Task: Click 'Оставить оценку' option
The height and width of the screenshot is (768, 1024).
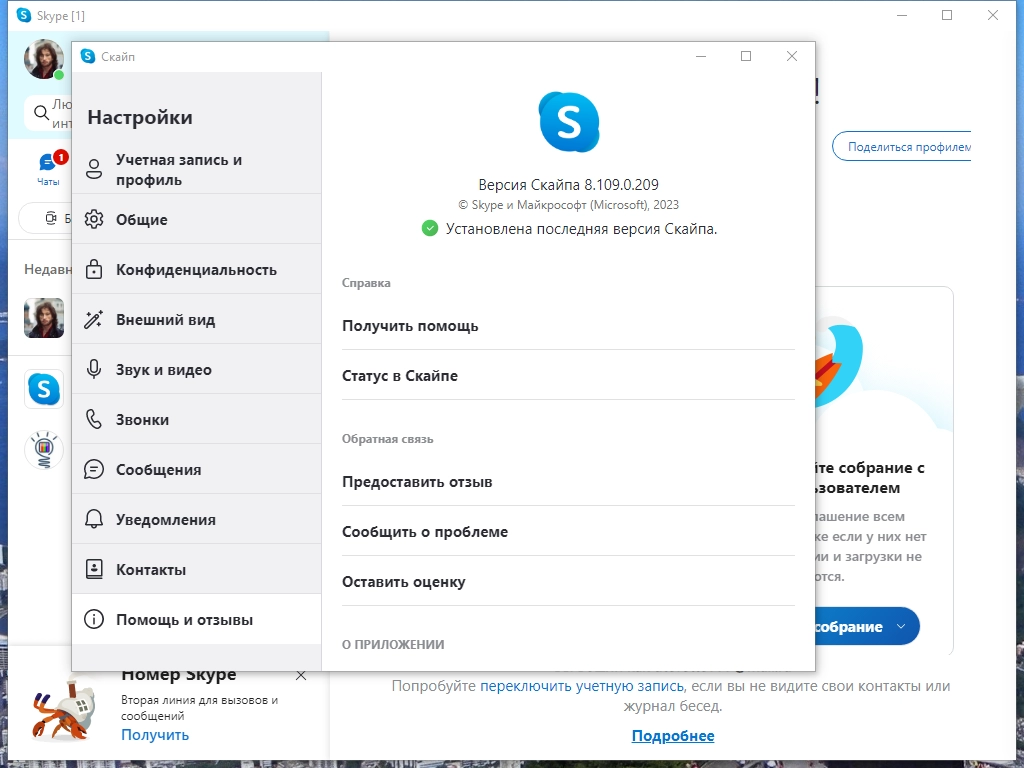Action: coord(568,581)
